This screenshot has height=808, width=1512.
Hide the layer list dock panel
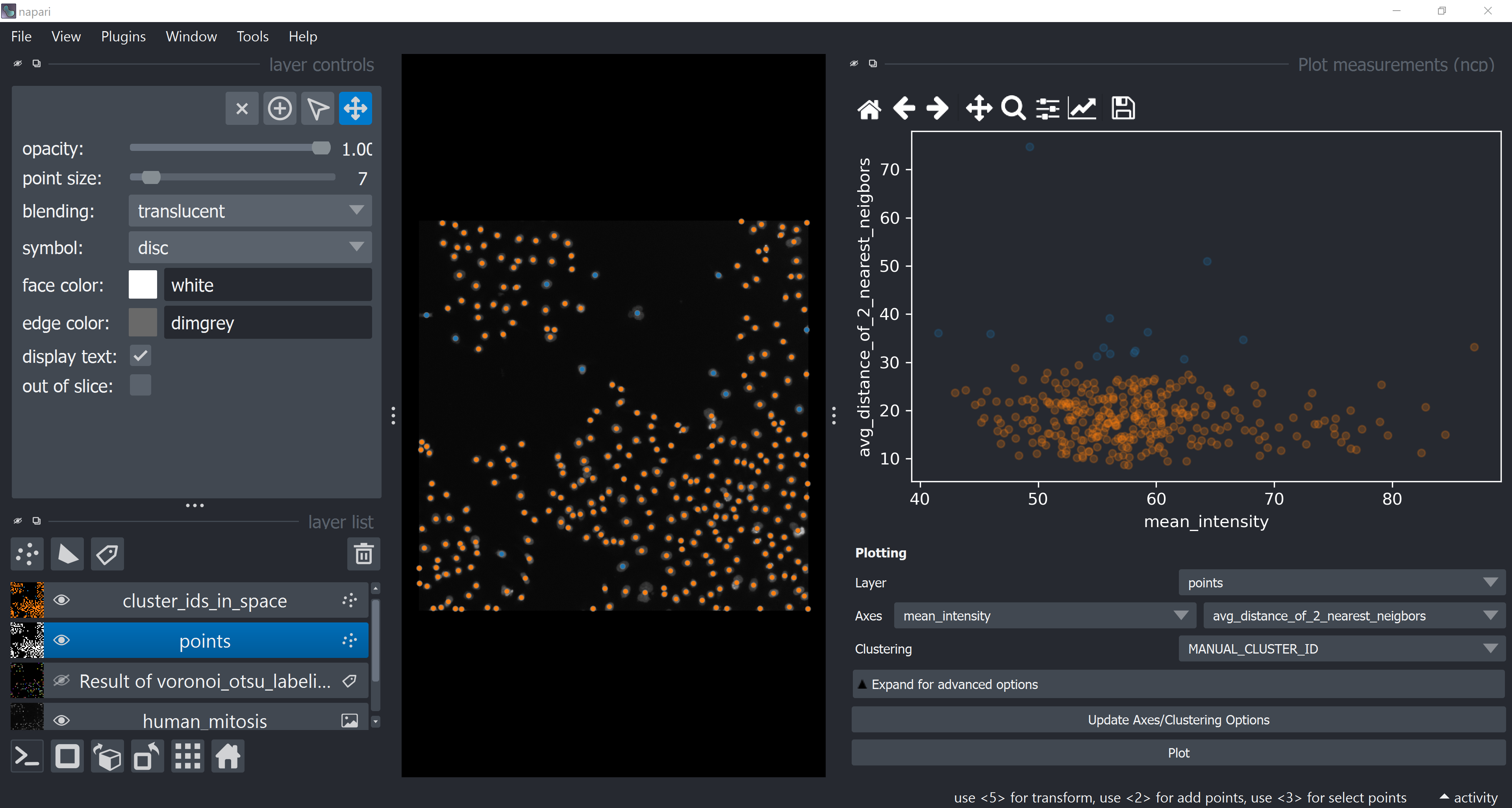18,521
